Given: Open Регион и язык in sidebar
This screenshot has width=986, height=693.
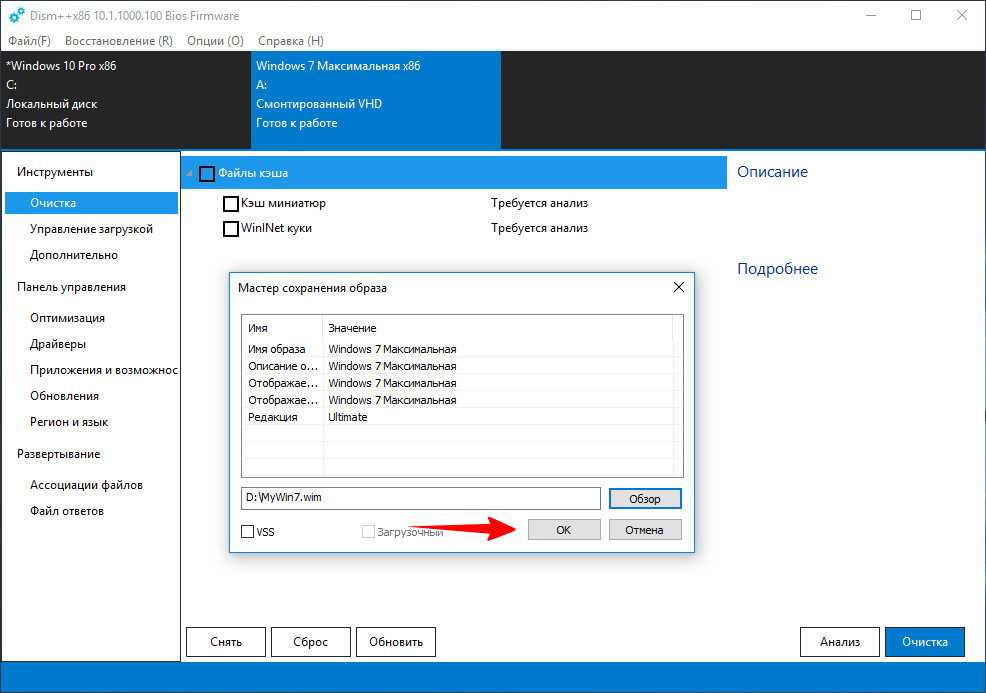Looking at the screenshot, I should click(x=69, y=422).
